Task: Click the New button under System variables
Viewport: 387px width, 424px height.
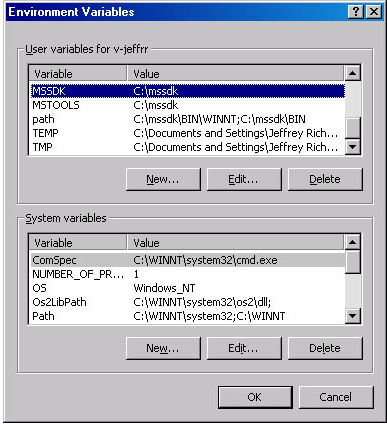Action: [163, 348]
